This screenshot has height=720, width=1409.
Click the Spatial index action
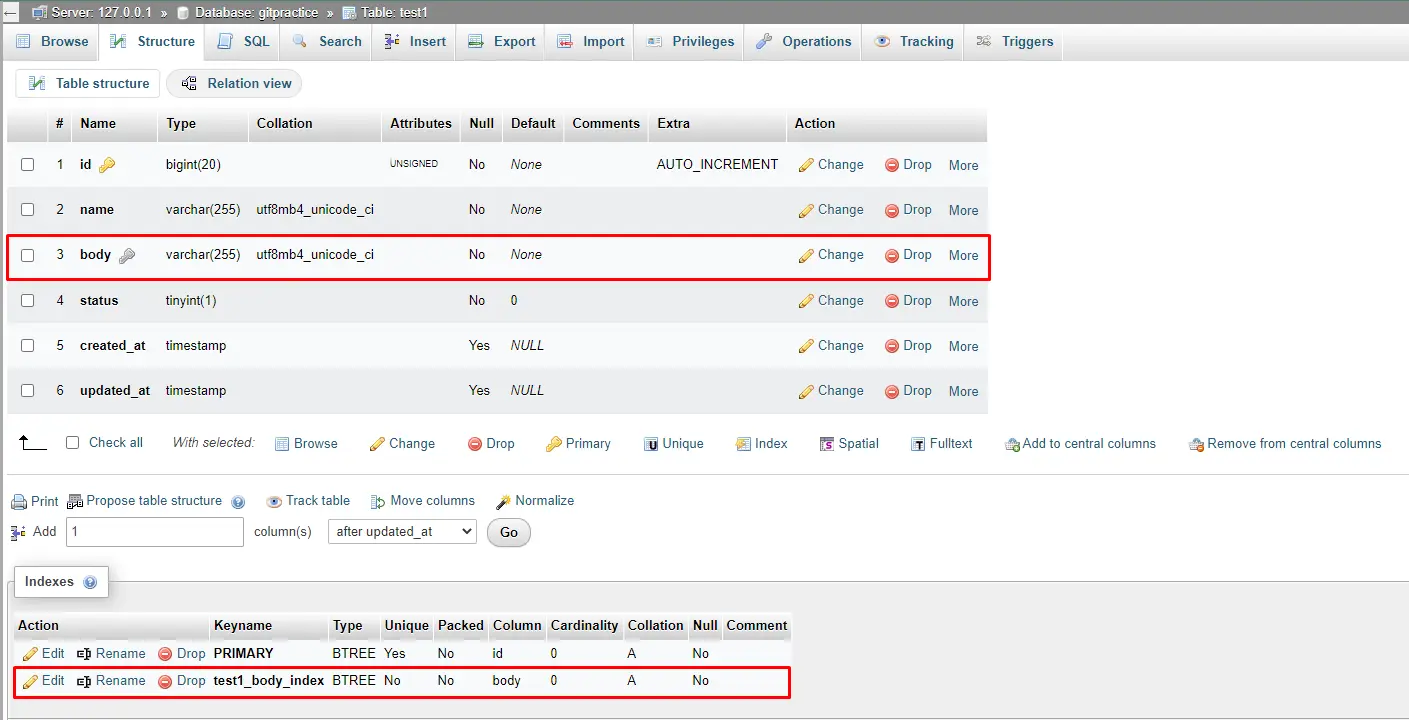point(849,443)
